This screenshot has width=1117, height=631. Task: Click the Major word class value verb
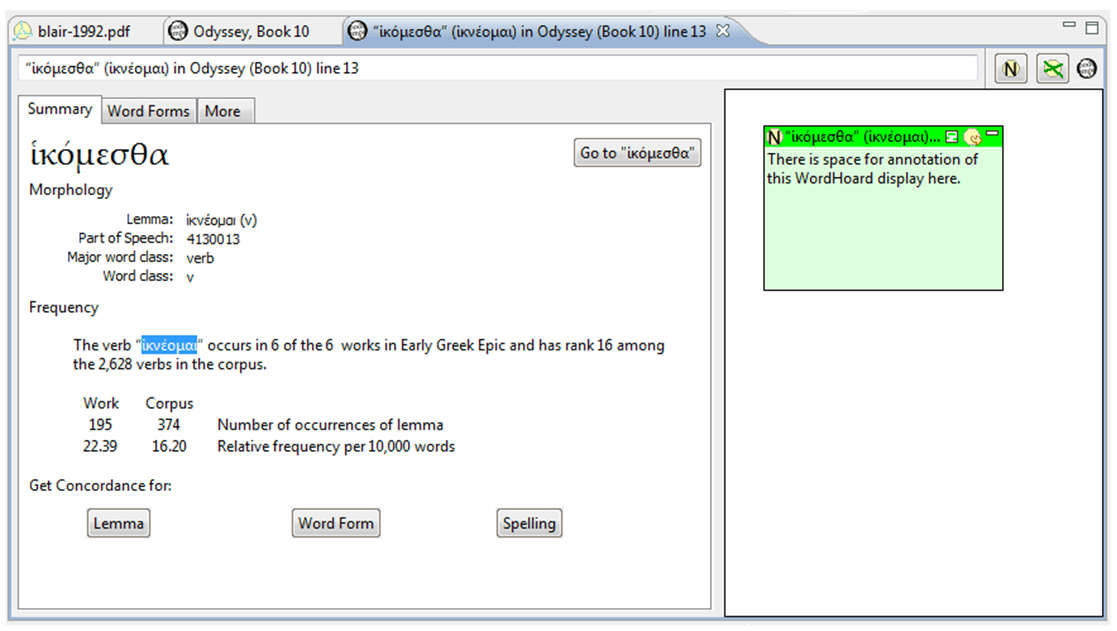(x=200, y=258)
